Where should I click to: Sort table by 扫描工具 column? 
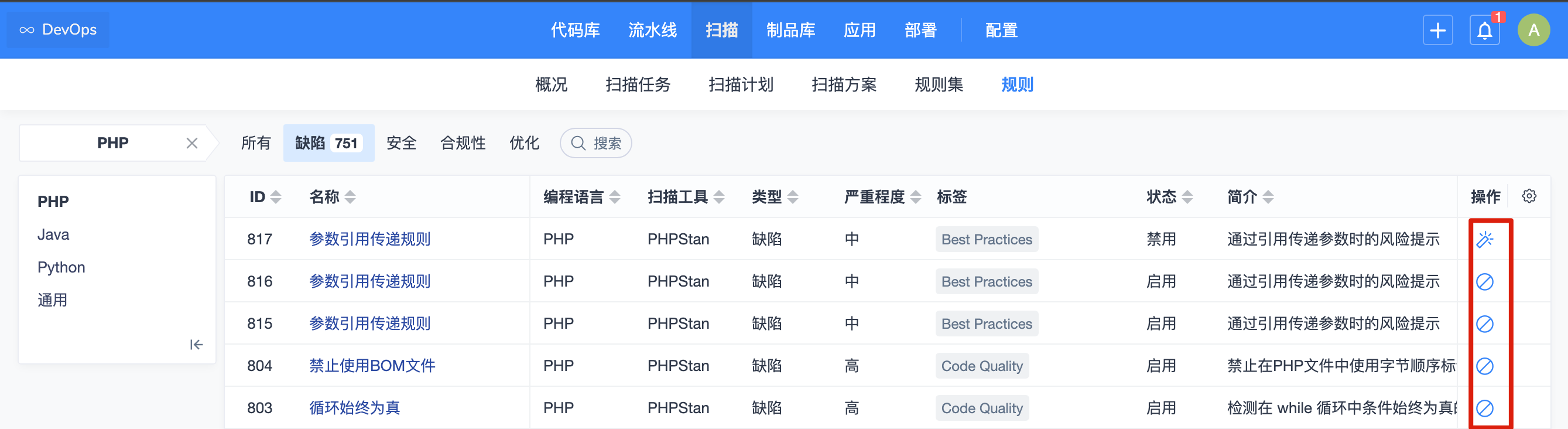coord(686,197)
